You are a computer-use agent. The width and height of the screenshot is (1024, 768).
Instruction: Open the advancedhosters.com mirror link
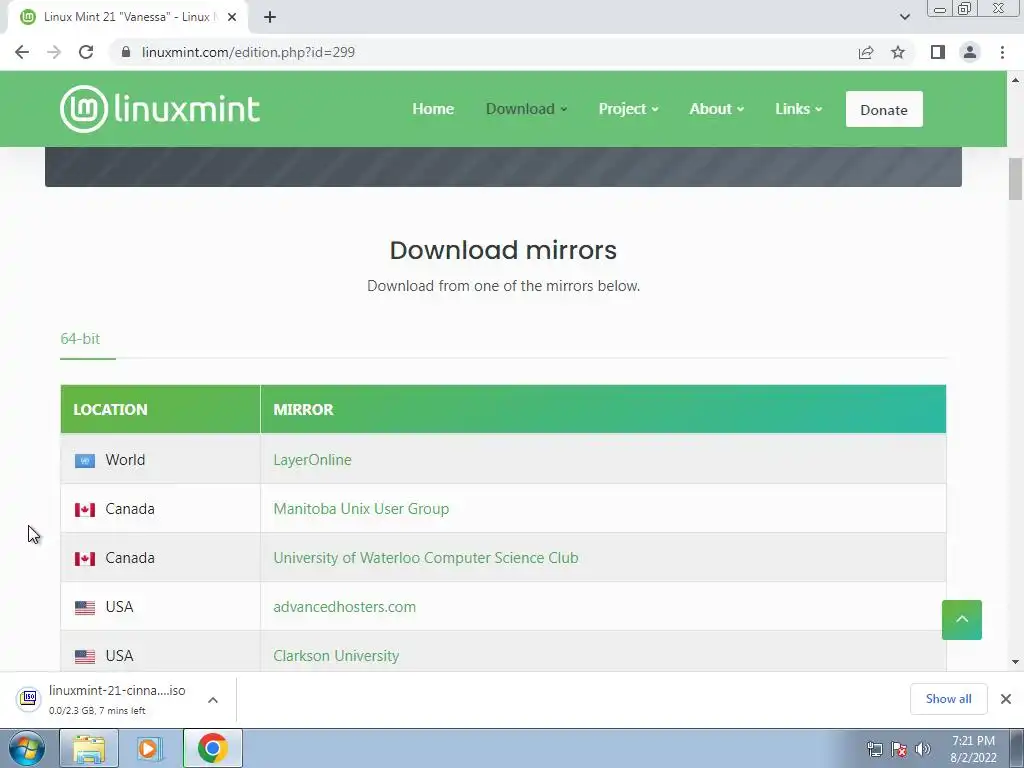coord(344,607)
